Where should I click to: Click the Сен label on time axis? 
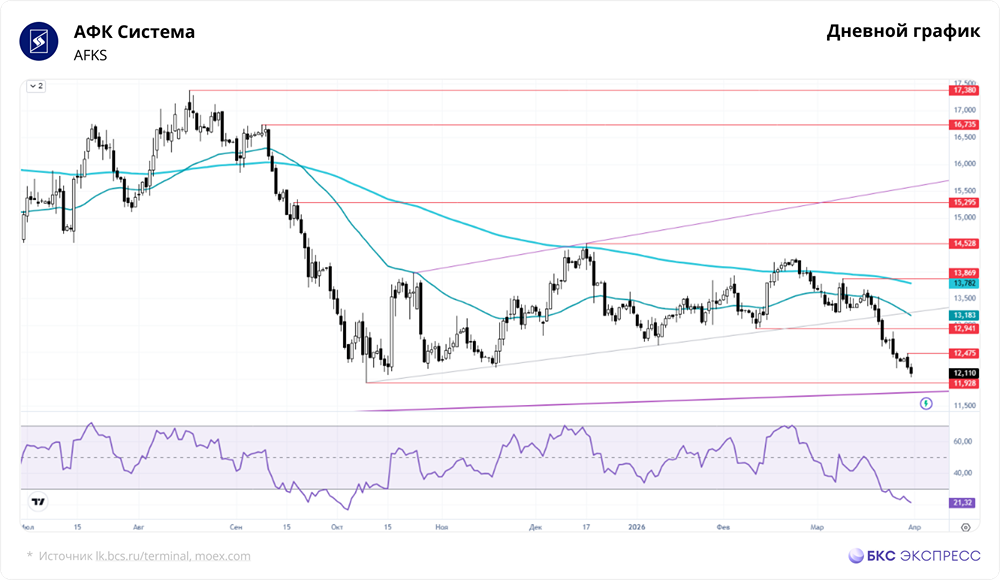click(236, 527)
